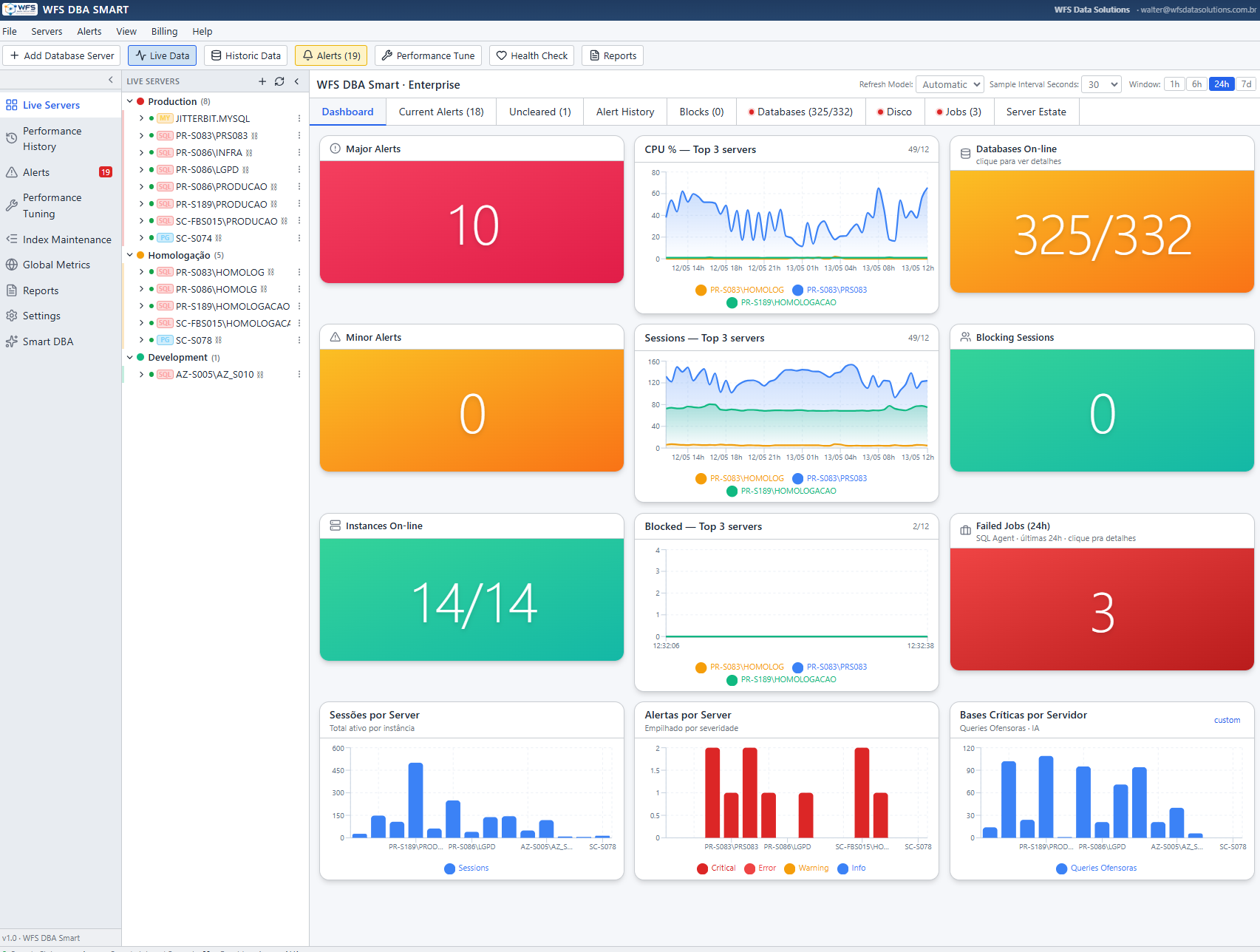The height and width of the screenshot is (952, 1260).
Task: Click the Performance Tuning wrench icon in sidebar
Action: pos(12,205)
